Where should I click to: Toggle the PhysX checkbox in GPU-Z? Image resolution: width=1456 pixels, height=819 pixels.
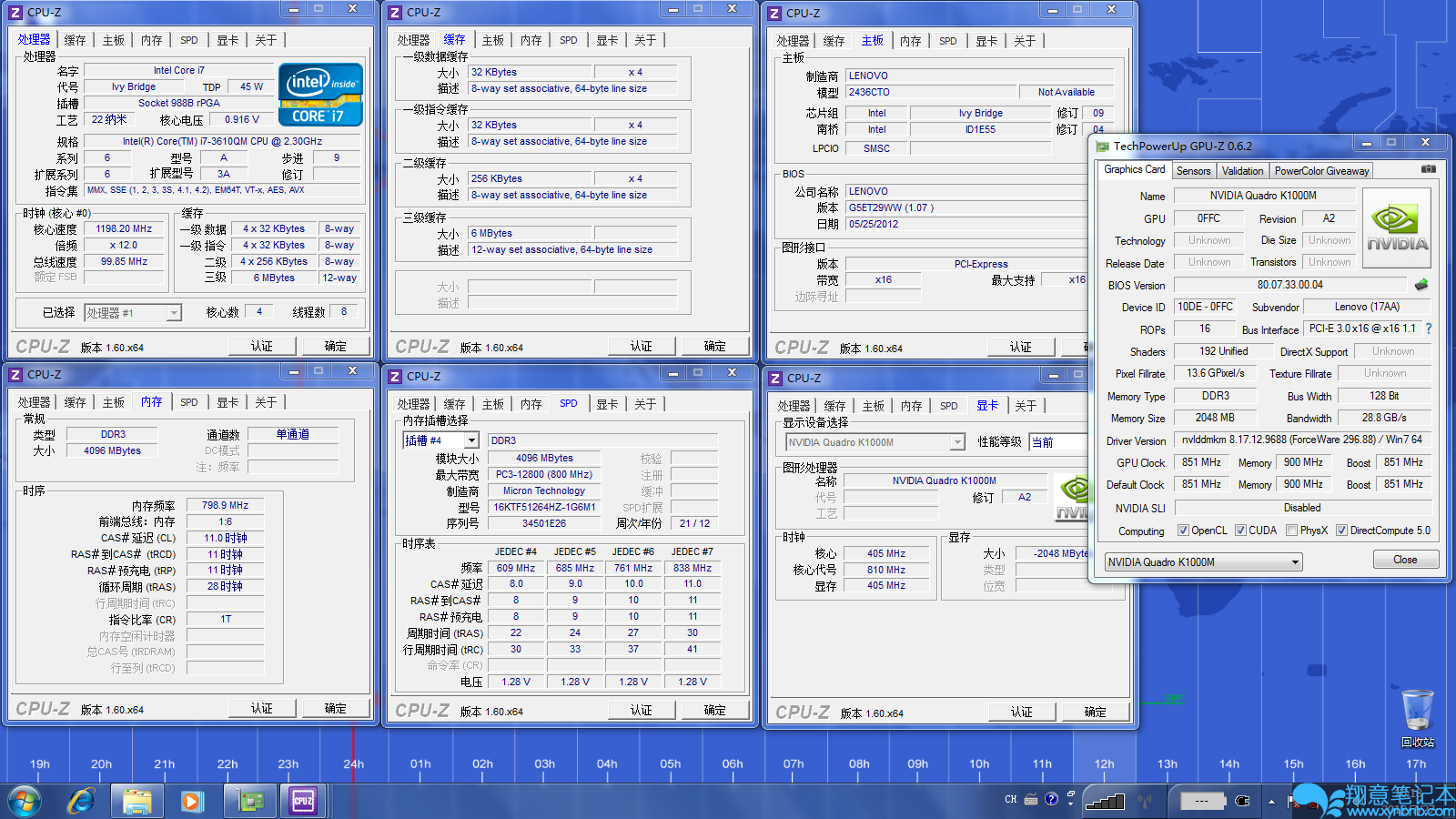point(1291,531)
